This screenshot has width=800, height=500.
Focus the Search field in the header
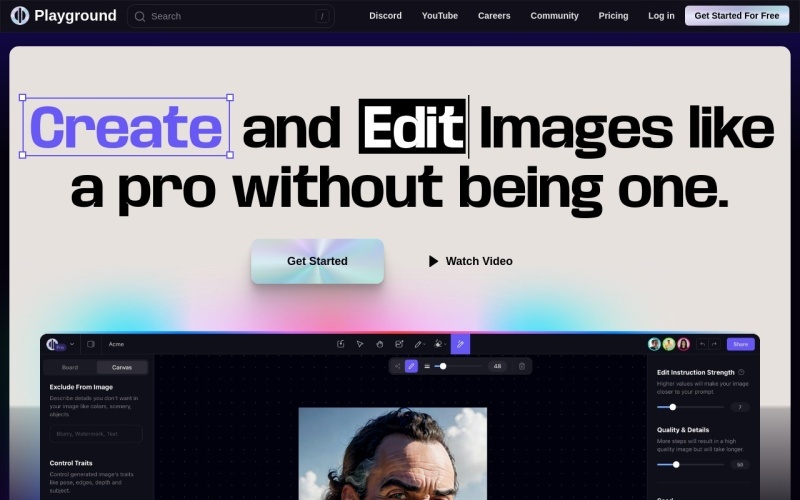(x=231, y=16)
